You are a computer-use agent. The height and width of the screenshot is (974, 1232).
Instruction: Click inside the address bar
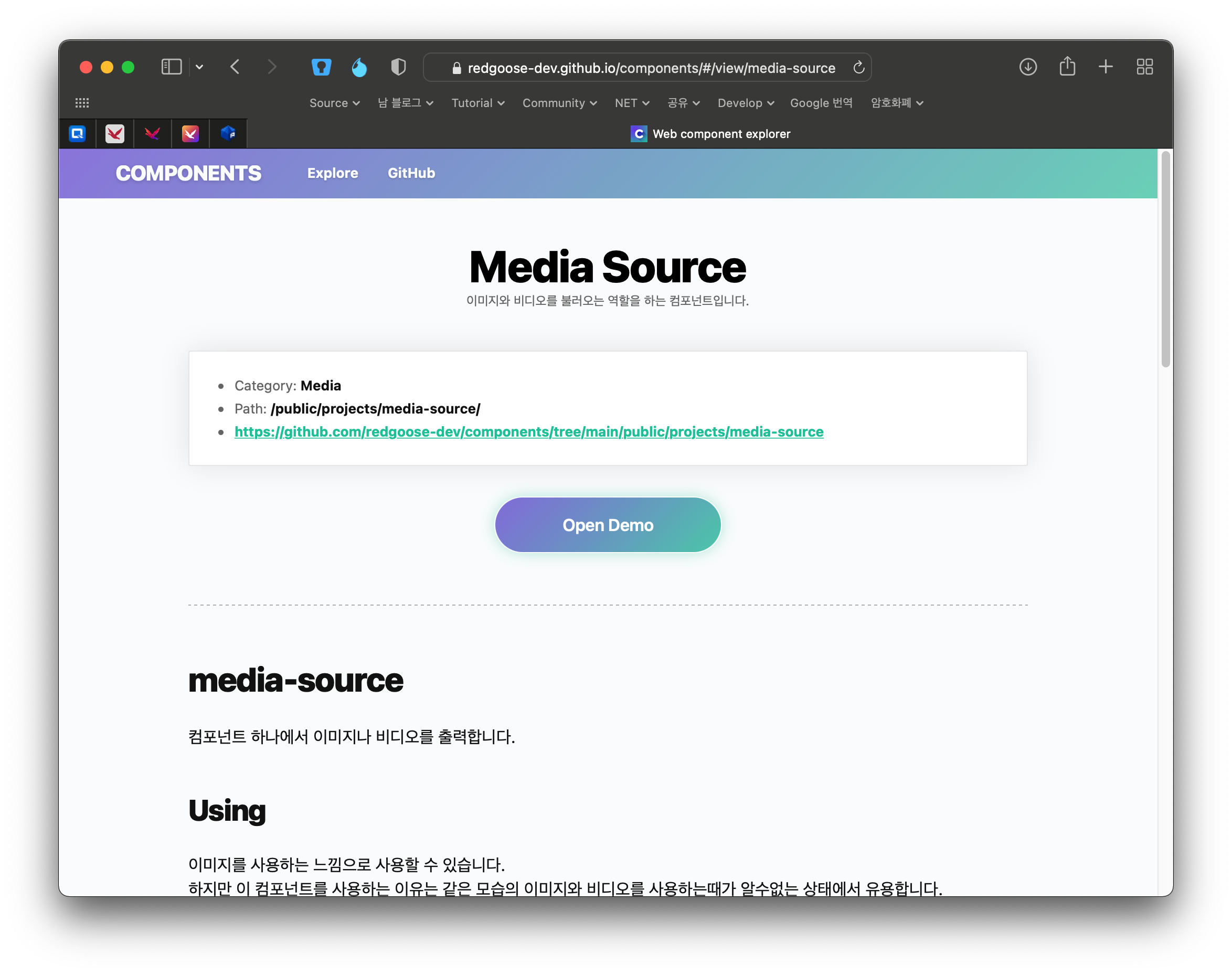click(650, 67)
